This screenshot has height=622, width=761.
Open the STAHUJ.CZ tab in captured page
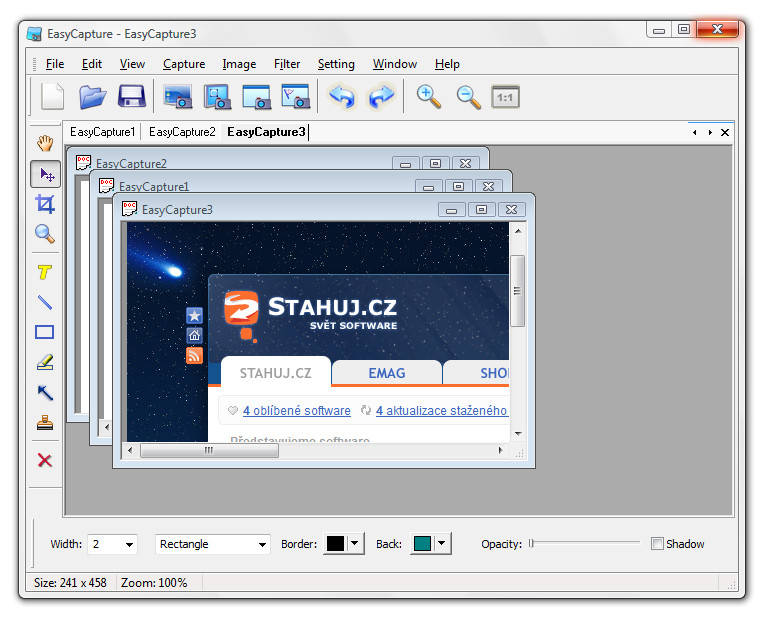pyautogui.click(x=276, y=373)
